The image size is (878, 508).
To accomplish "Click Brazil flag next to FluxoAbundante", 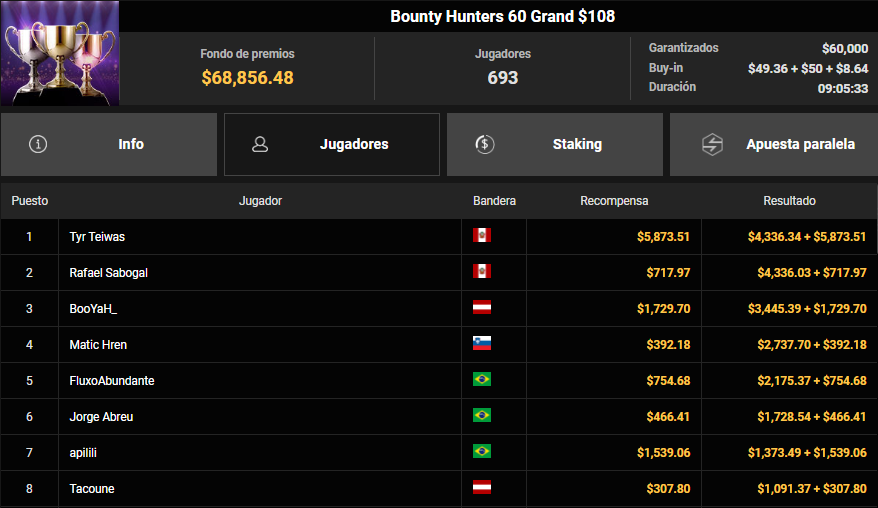I will 482,380.
